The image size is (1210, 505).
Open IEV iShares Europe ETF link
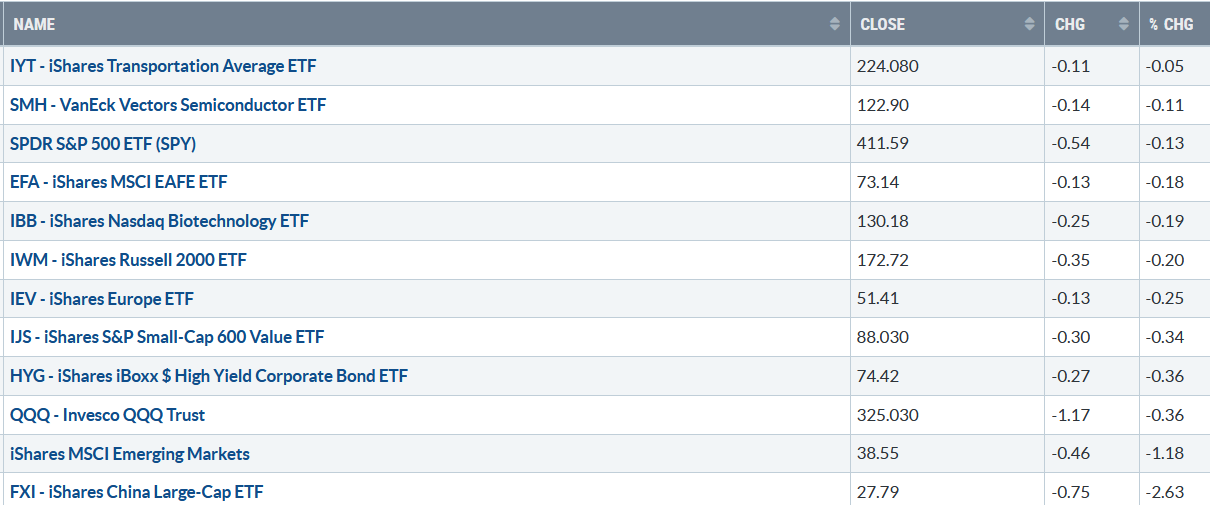(102, 299)
